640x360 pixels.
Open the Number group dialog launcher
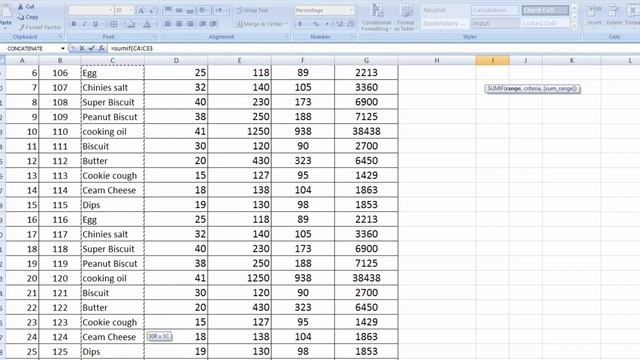[x=353, y=37]
